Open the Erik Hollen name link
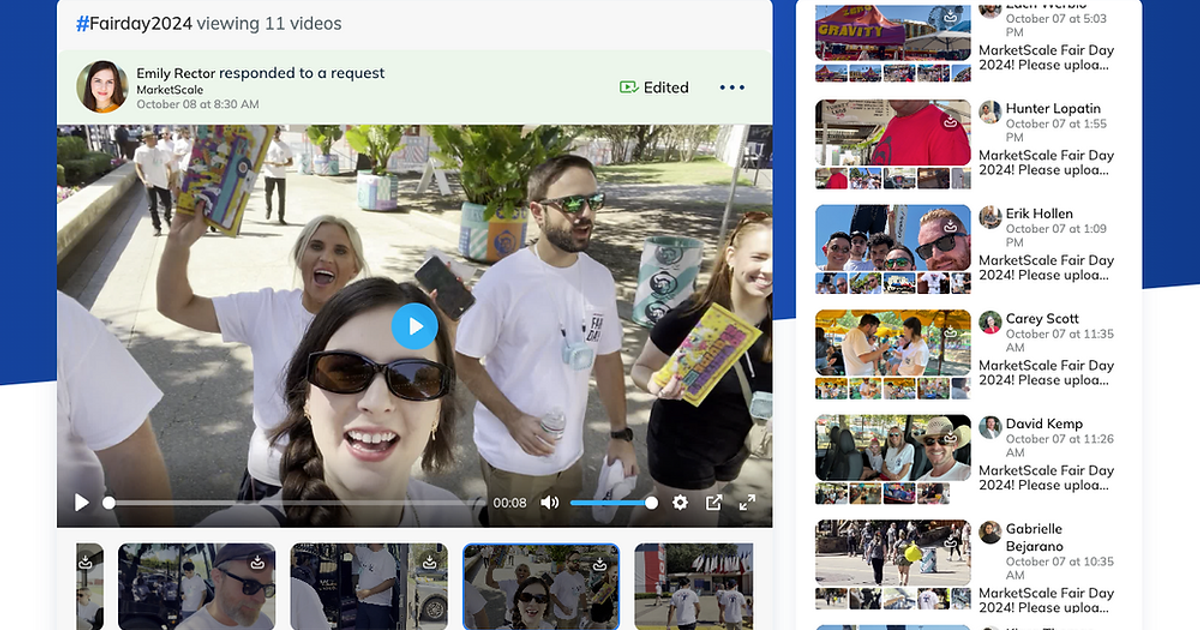 [1039, 213]
